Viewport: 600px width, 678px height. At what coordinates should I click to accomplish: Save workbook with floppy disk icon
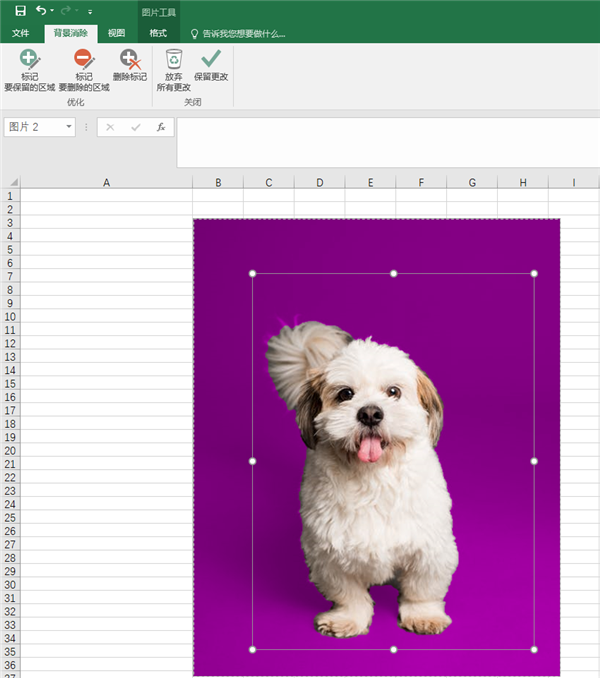20,11
